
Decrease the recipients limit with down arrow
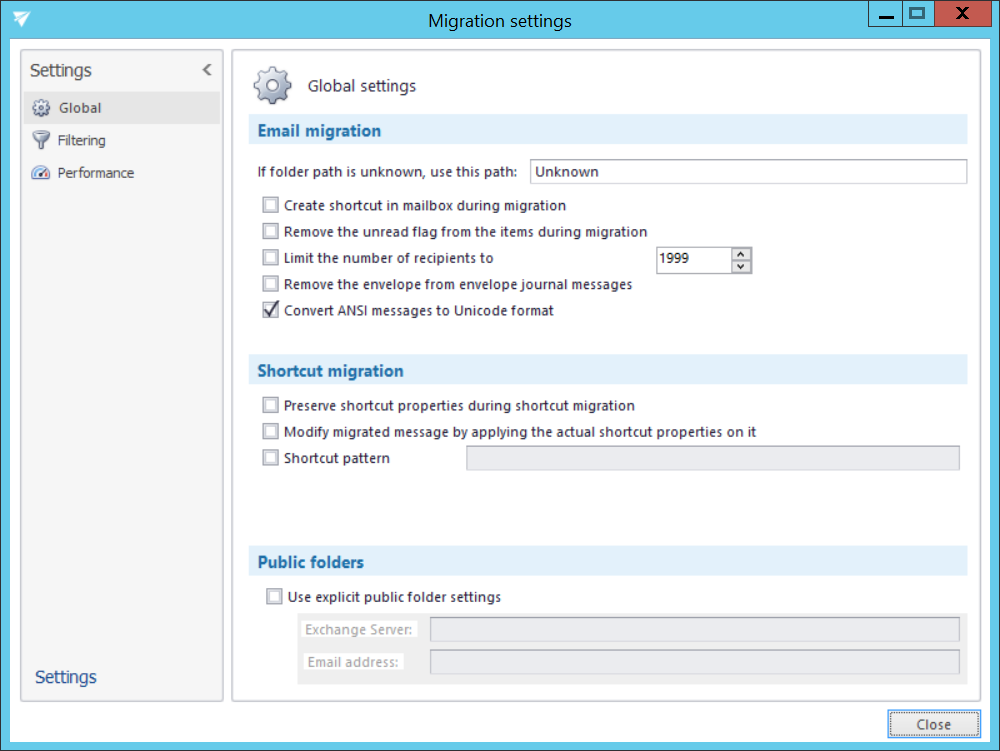741,266
